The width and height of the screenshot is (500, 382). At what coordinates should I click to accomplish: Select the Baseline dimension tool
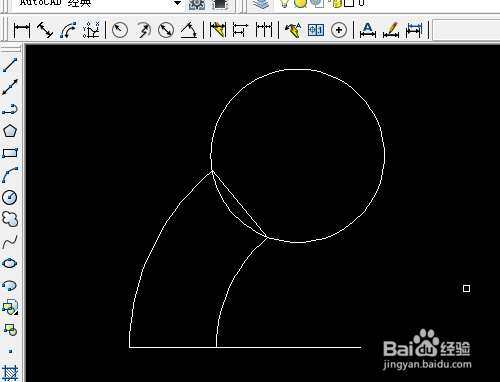(241, 30)
